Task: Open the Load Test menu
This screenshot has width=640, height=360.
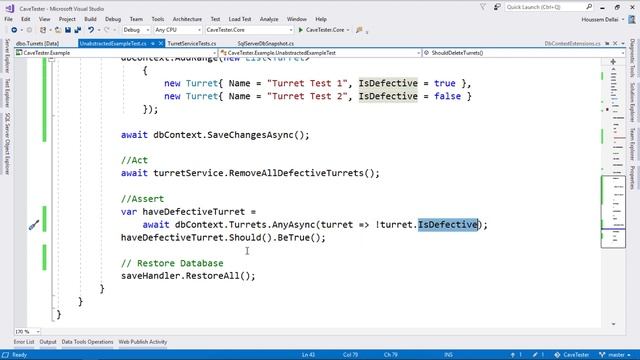Action: (240, 19)
